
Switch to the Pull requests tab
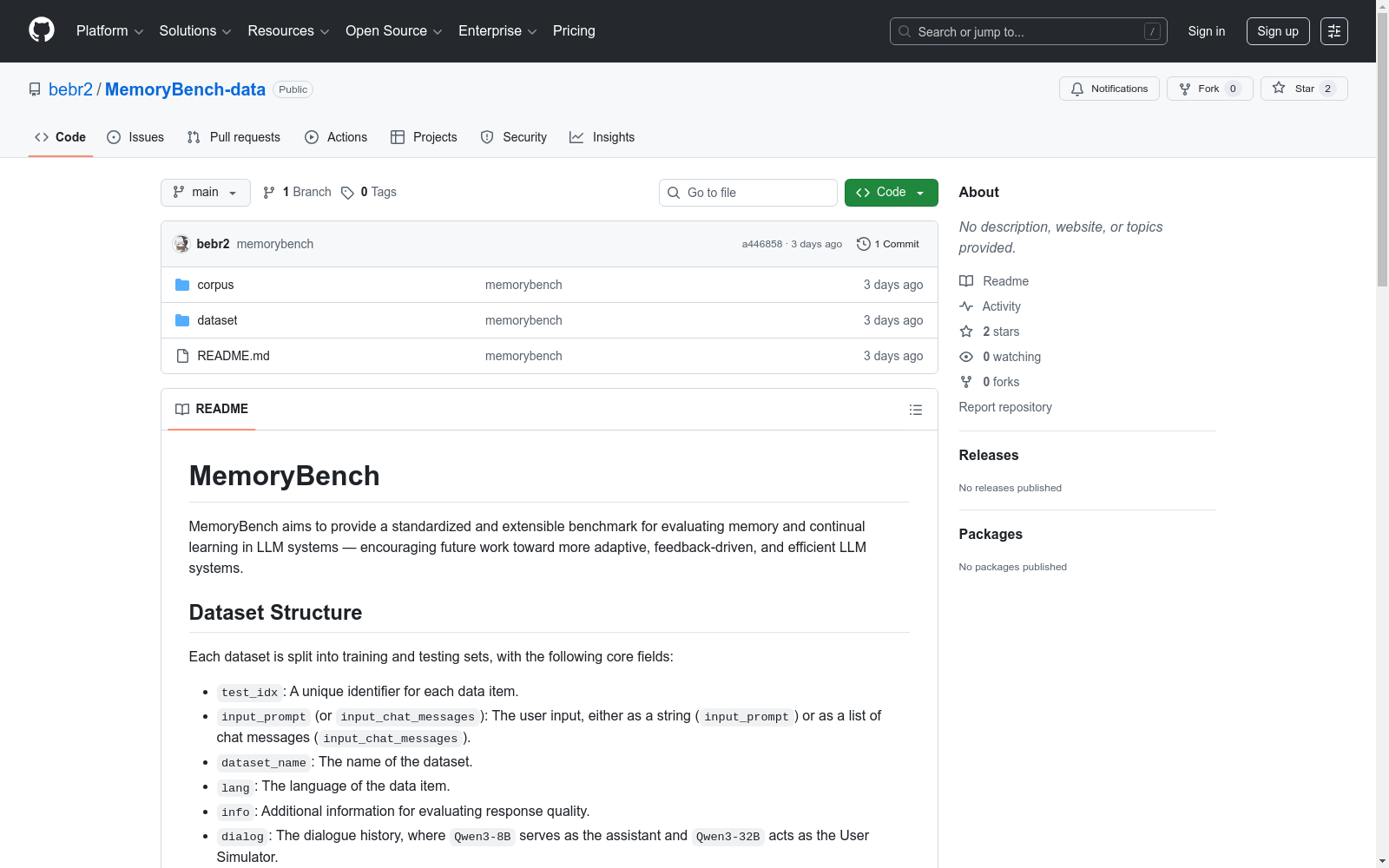click(x=234, y=137)
